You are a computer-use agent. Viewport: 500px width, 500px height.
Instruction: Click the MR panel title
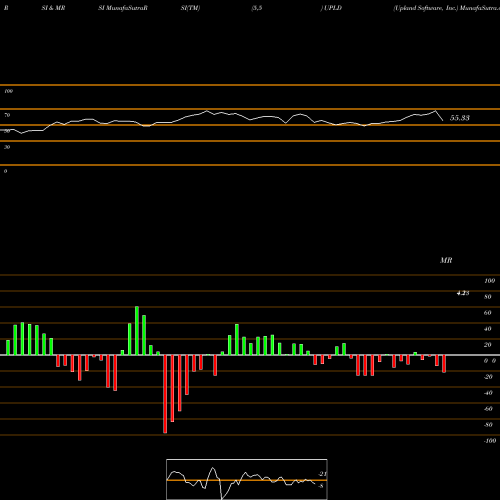pyautogui.click(x=446, y=260)
